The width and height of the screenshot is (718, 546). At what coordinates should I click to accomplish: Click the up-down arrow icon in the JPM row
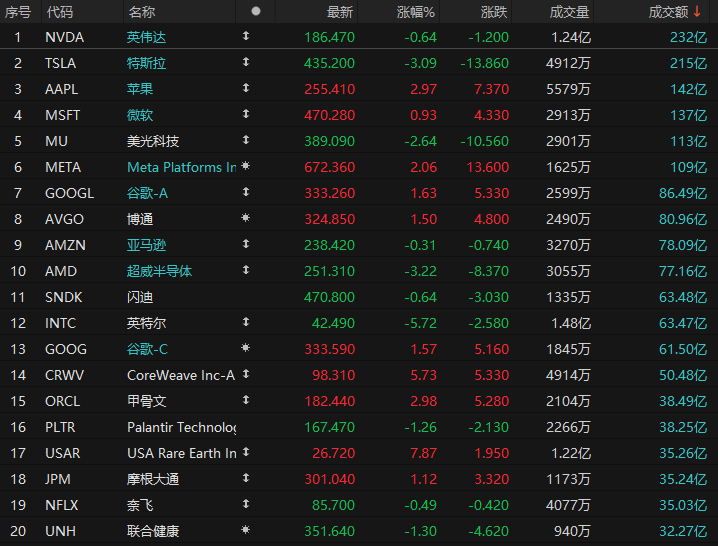(246, 478)
